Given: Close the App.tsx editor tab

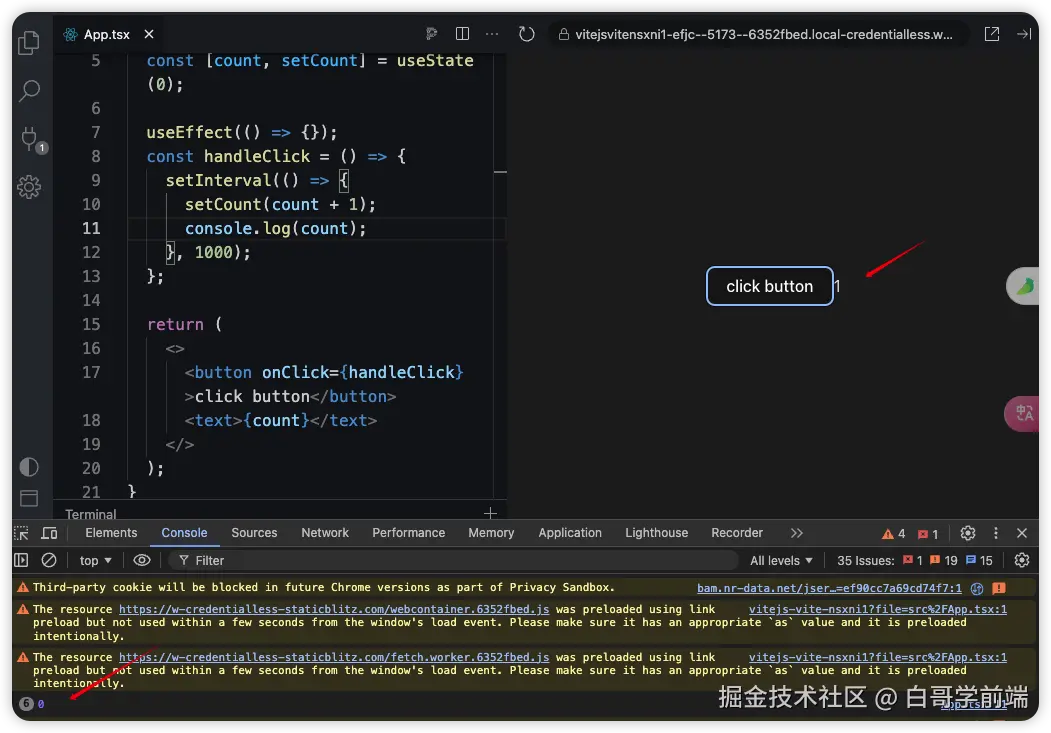Looking at the screenshot, I should (149, 34).
